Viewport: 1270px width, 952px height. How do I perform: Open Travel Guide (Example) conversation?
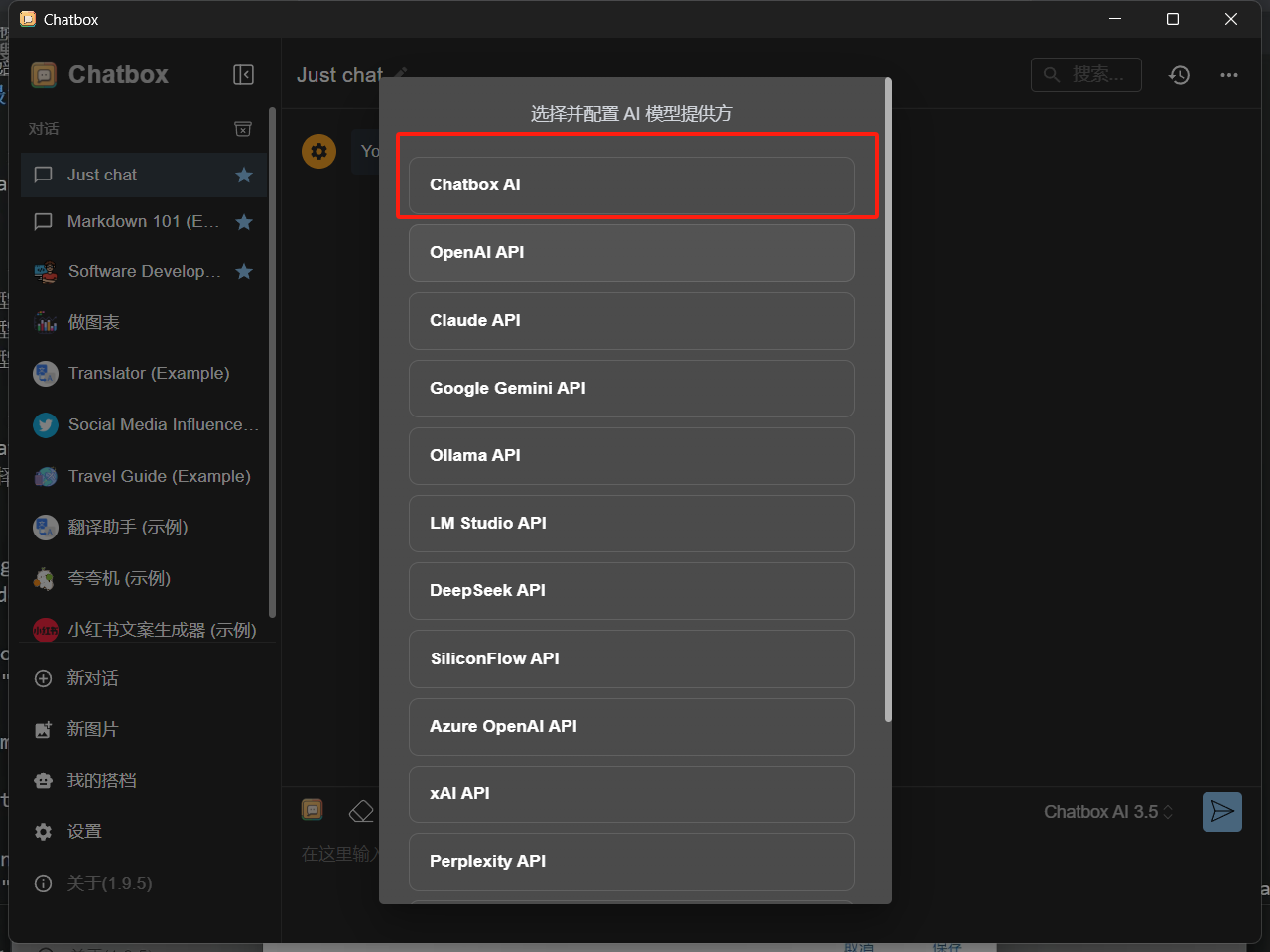144,477
